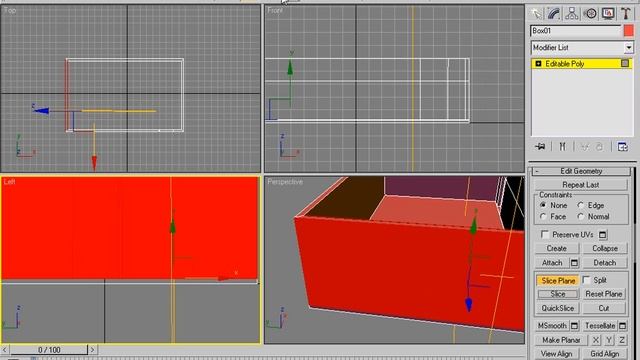Click Make Unique icon under modifier stack

585,147
